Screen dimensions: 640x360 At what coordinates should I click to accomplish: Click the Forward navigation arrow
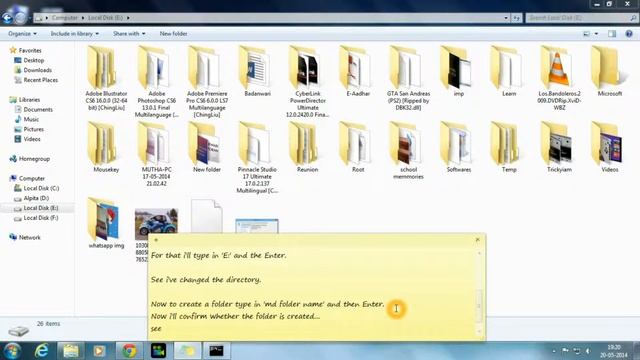click(x=20, y=18)
